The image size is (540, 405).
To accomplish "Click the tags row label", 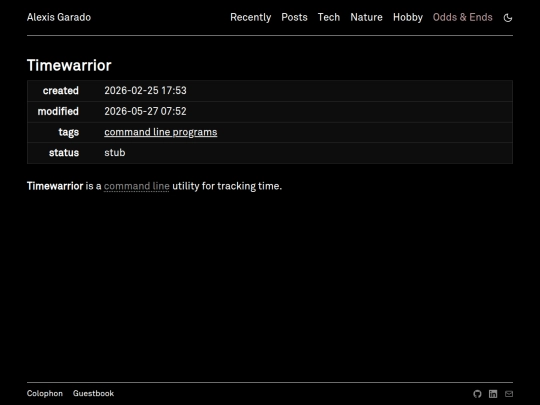I will point(69,132).
